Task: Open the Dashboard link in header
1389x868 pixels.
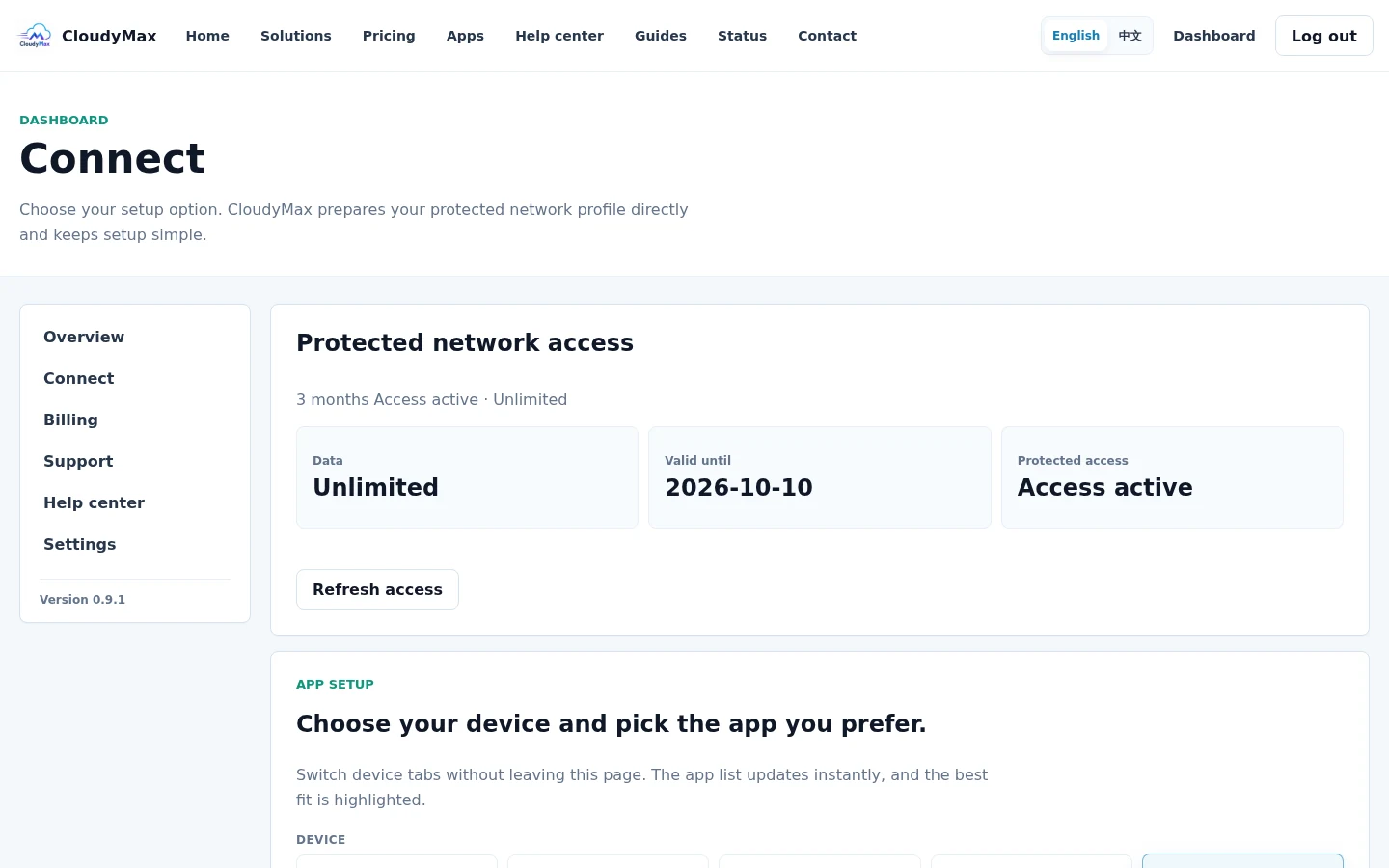Action: tap(1214, 36)
